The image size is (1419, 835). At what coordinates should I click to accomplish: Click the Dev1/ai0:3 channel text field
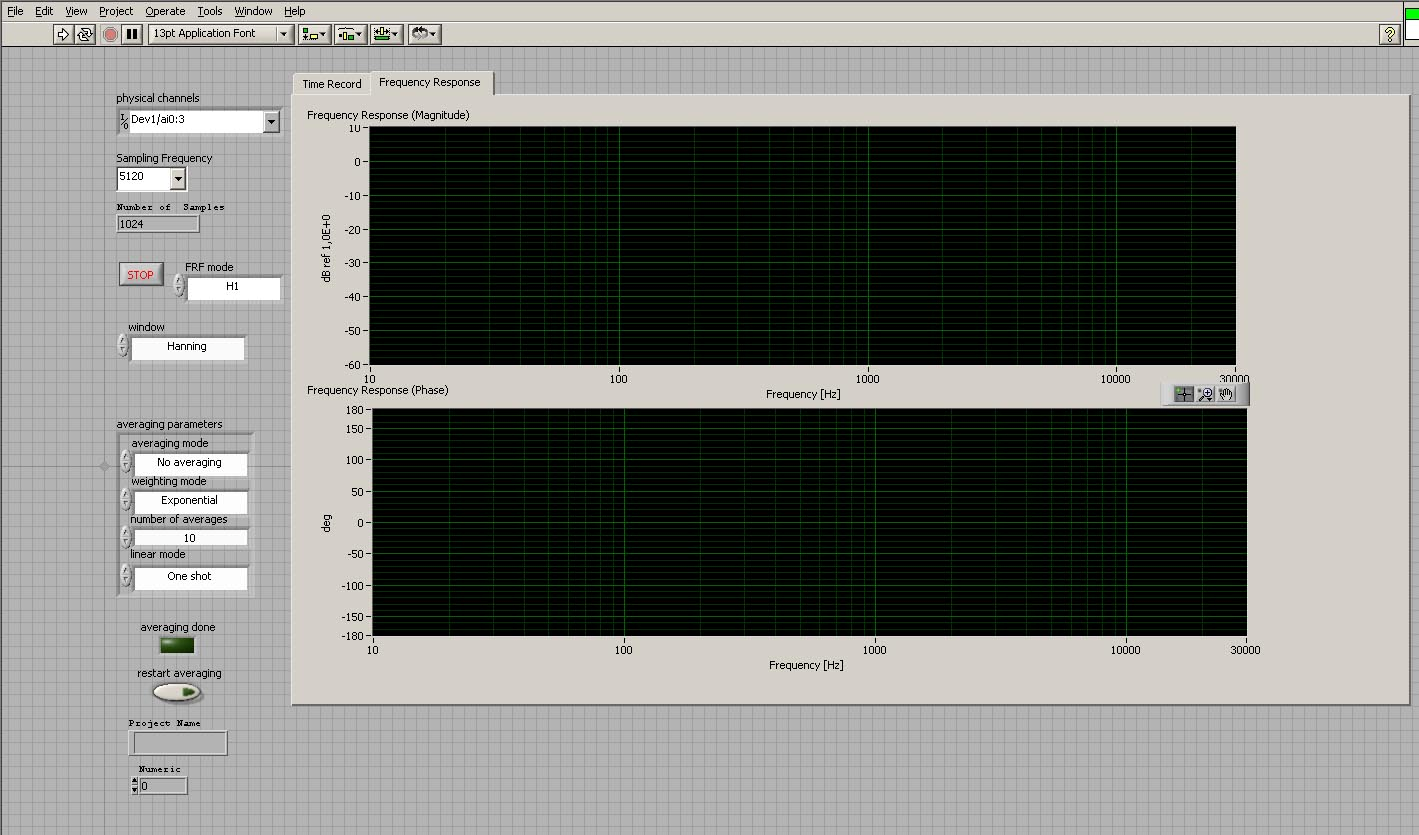click(x=197, y=120)
